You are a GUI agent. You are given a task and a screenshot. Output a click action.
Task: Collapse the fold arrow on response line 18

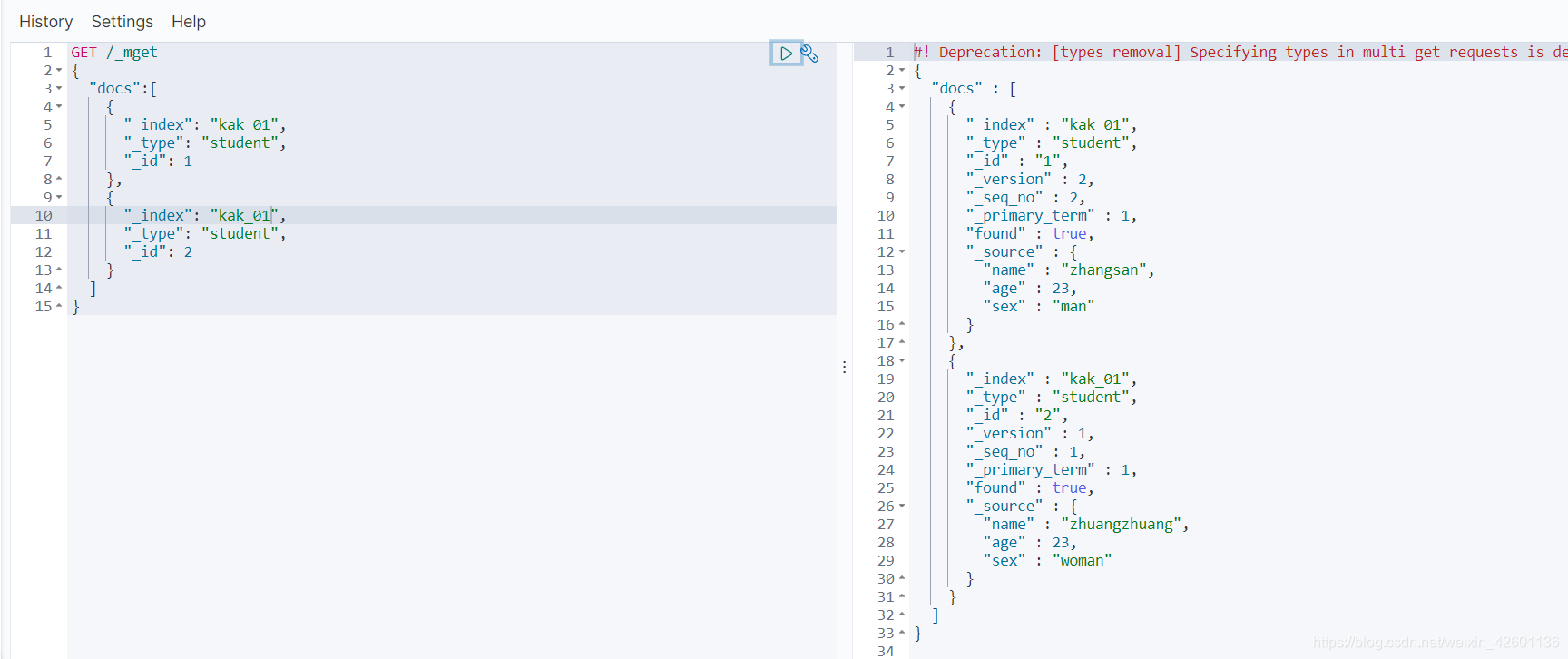(x=902, y=361)
